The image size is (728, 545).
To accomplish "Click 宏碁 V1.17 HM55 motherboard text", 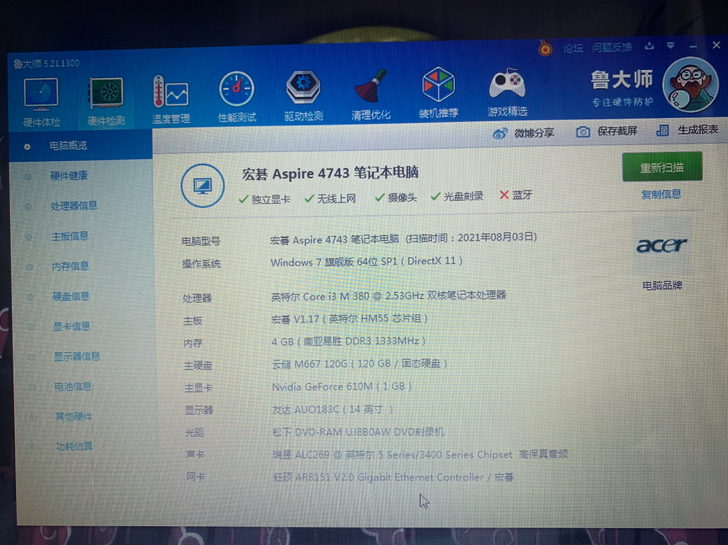I will click(349, 319).
